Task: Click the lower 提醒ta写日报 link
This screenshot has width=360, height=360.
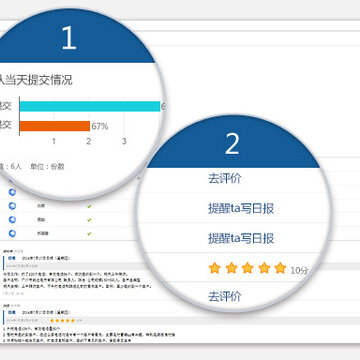Action: coord(241,238)
